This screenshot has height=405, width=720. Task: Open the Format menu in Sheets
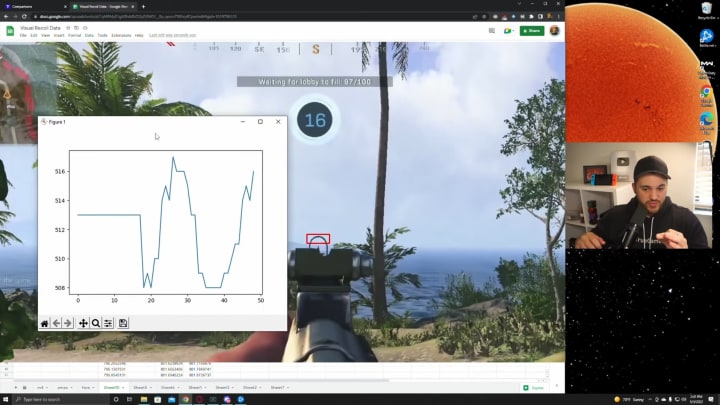[x=74, y=35]
